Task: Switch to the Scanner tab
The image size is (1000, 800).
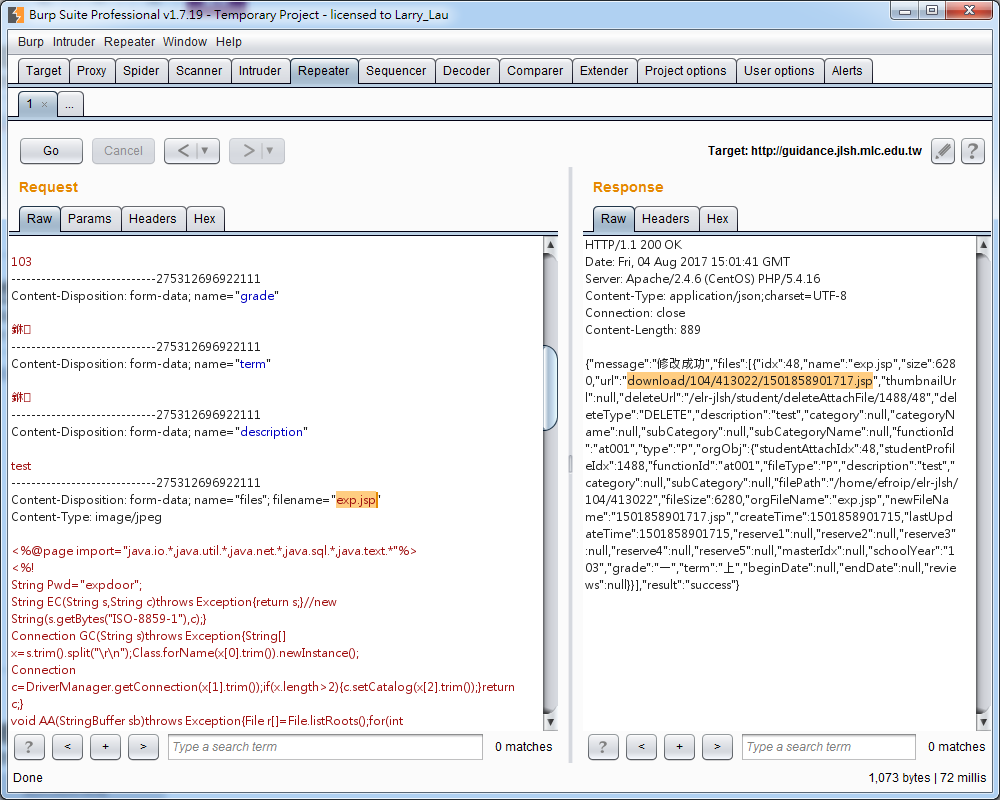Action: tap(199, 71)
